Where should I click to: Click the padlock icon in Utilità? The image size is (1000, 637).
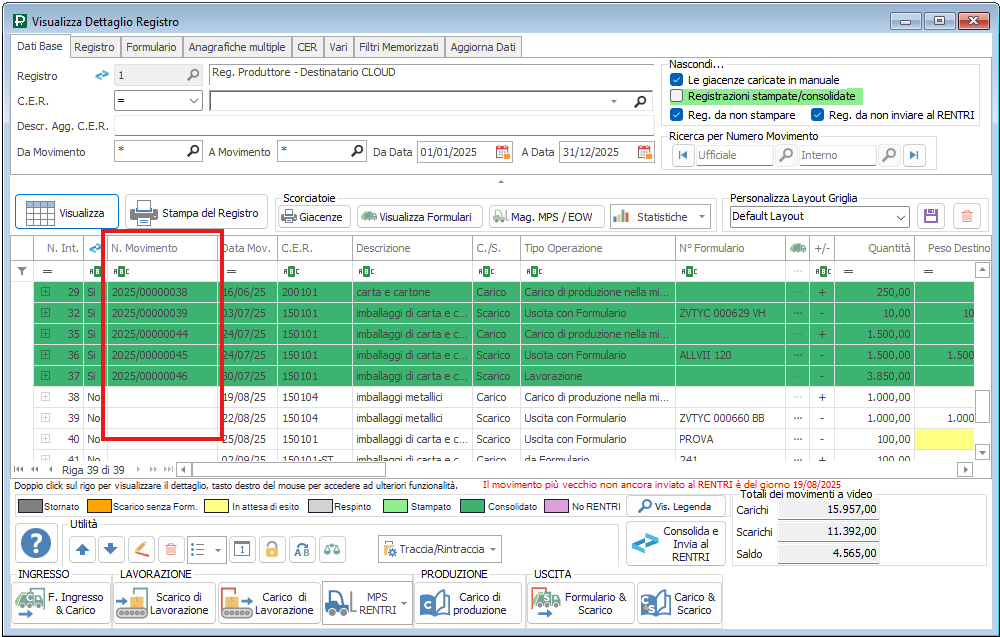(x=271, y=549)
